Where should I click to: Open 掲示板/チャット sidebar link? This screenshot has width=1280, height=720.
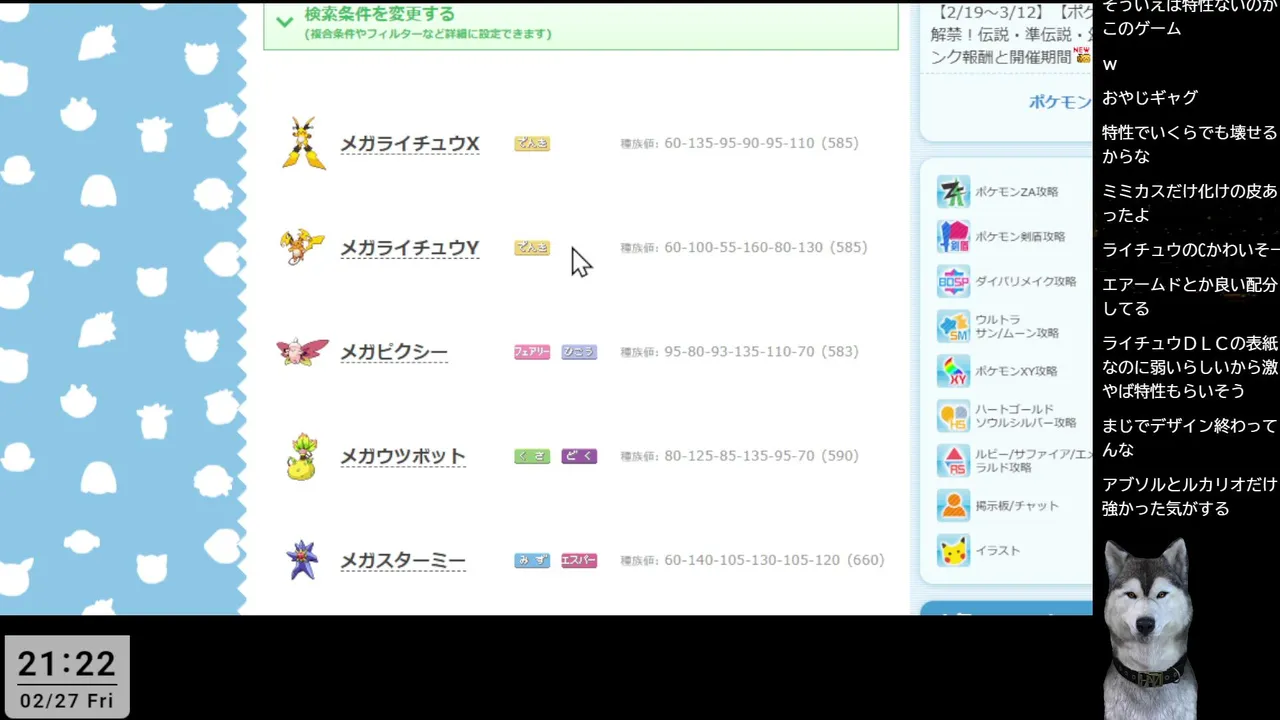point(1017,506)
